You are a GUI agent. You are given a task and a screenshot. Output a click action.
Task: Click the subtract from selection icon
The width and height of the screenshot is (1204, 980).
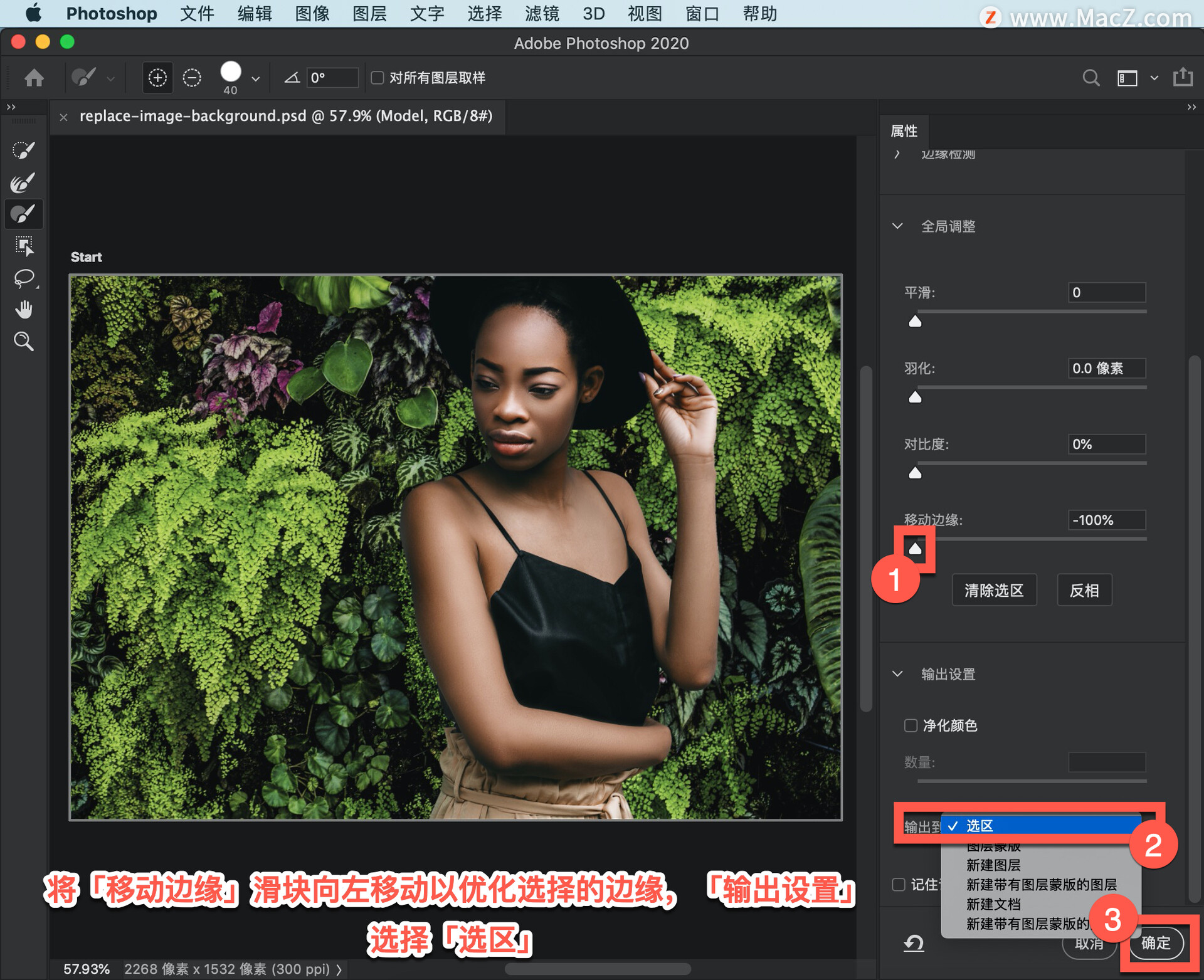coord(192,78)
